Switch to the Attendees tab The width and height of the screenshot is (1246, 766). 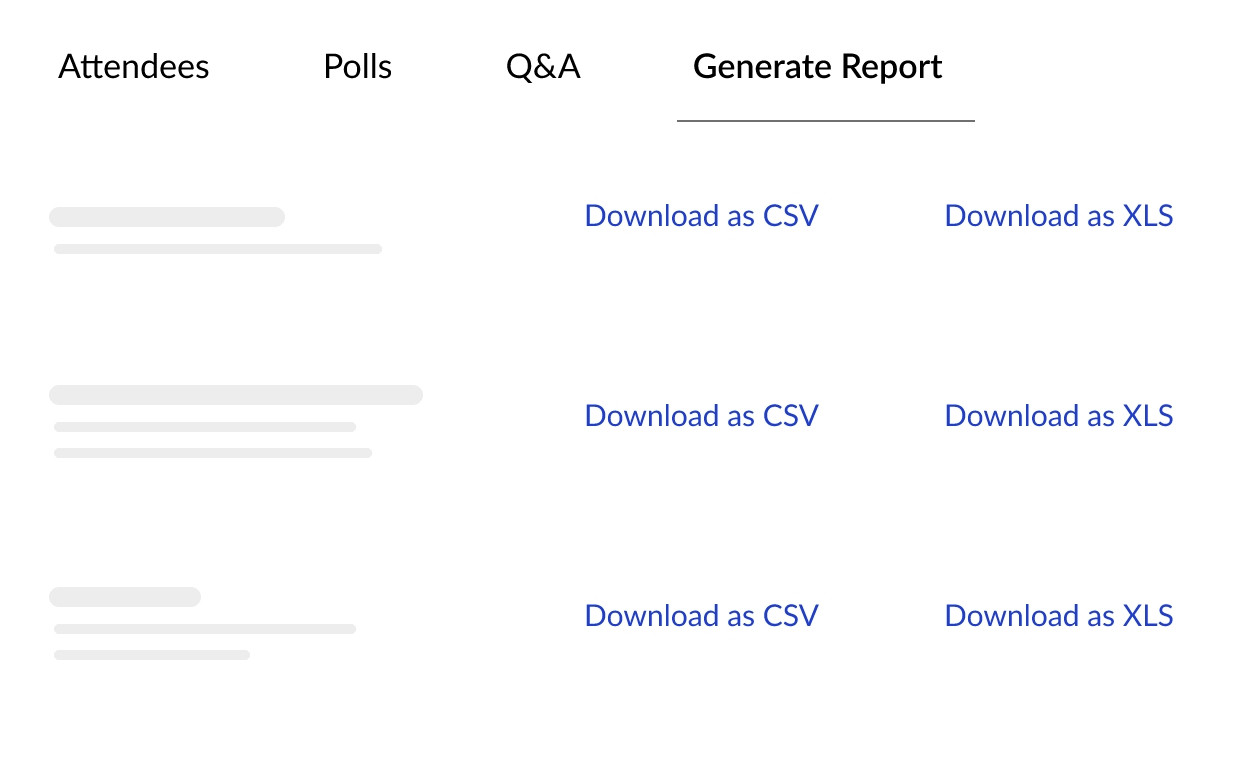click(134, 67)
